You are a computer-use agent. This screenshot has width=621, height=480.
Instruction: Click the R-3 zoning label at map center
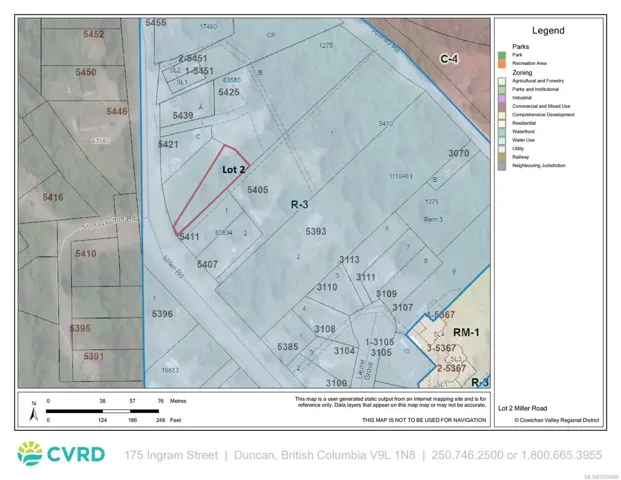[x=300, y=204]
